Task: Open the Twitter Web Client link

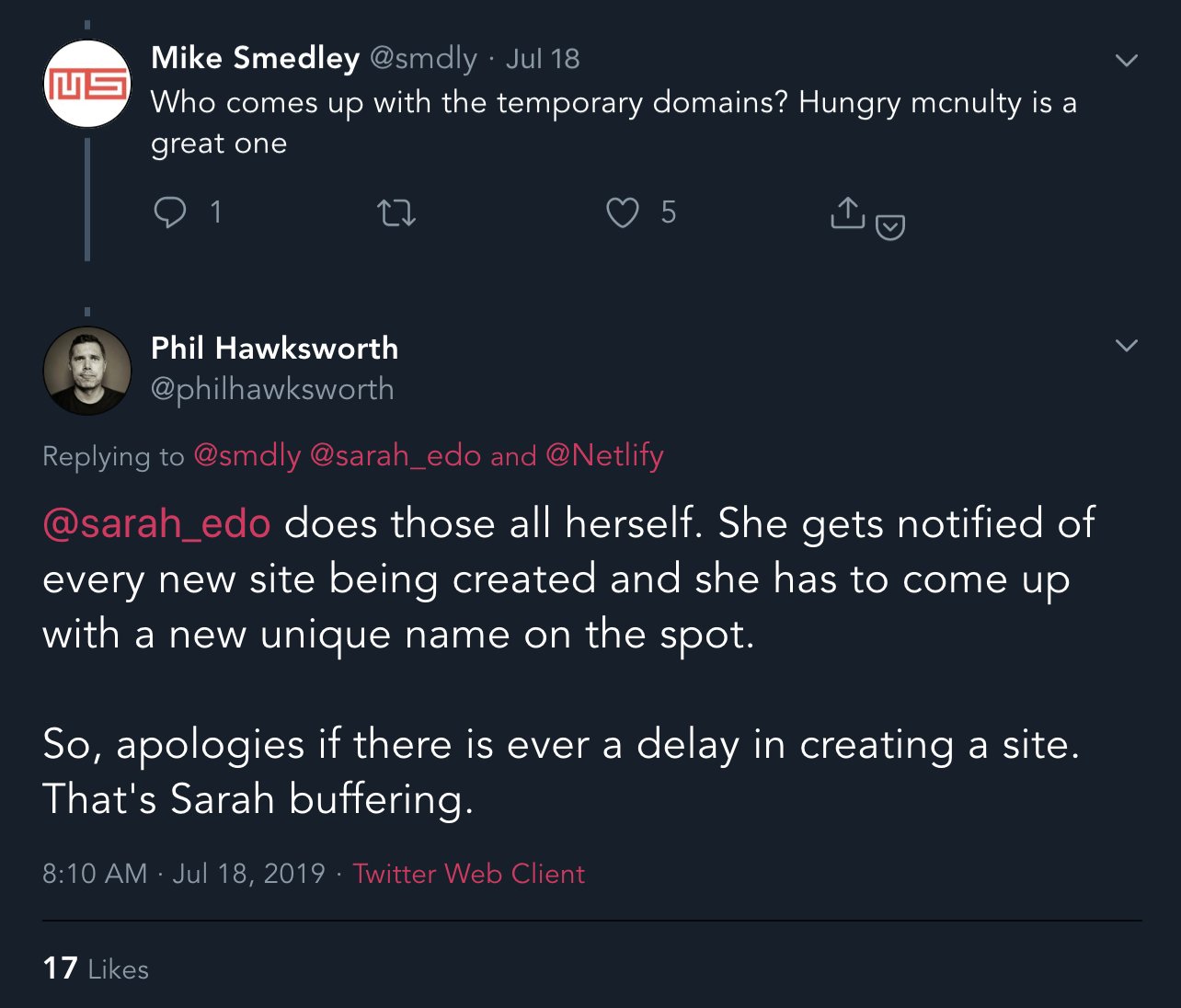Action: pos(469,873)
